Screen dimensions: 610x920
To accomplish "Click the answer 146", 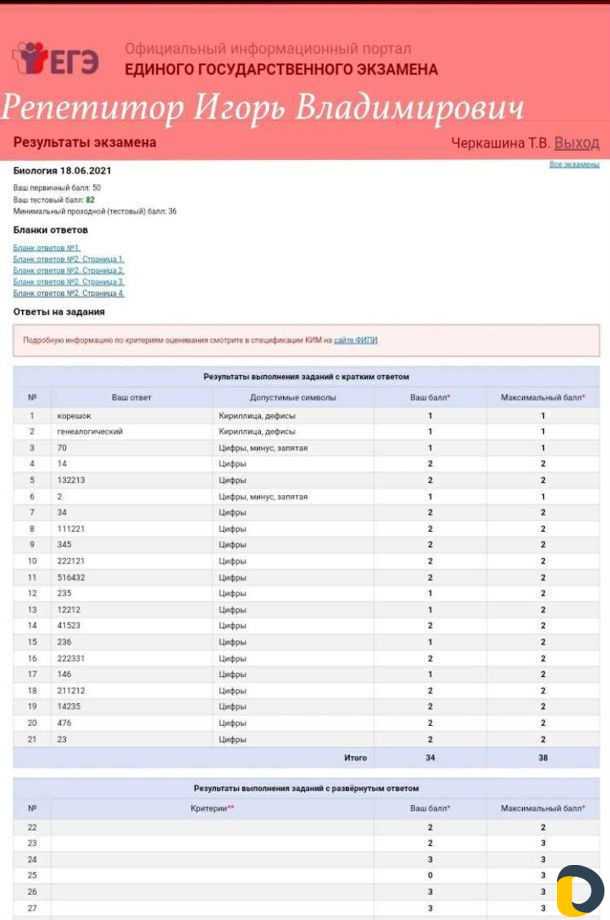I will [64, 674].
